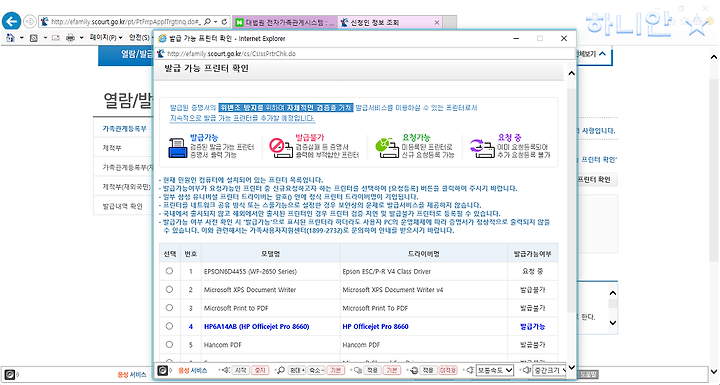The width and height of the screenshot is (720, 385).
Task: Click the speaker speed icon beside the 보통속도 dropdown
Action: pyautogui.click(x=470, y=370)
